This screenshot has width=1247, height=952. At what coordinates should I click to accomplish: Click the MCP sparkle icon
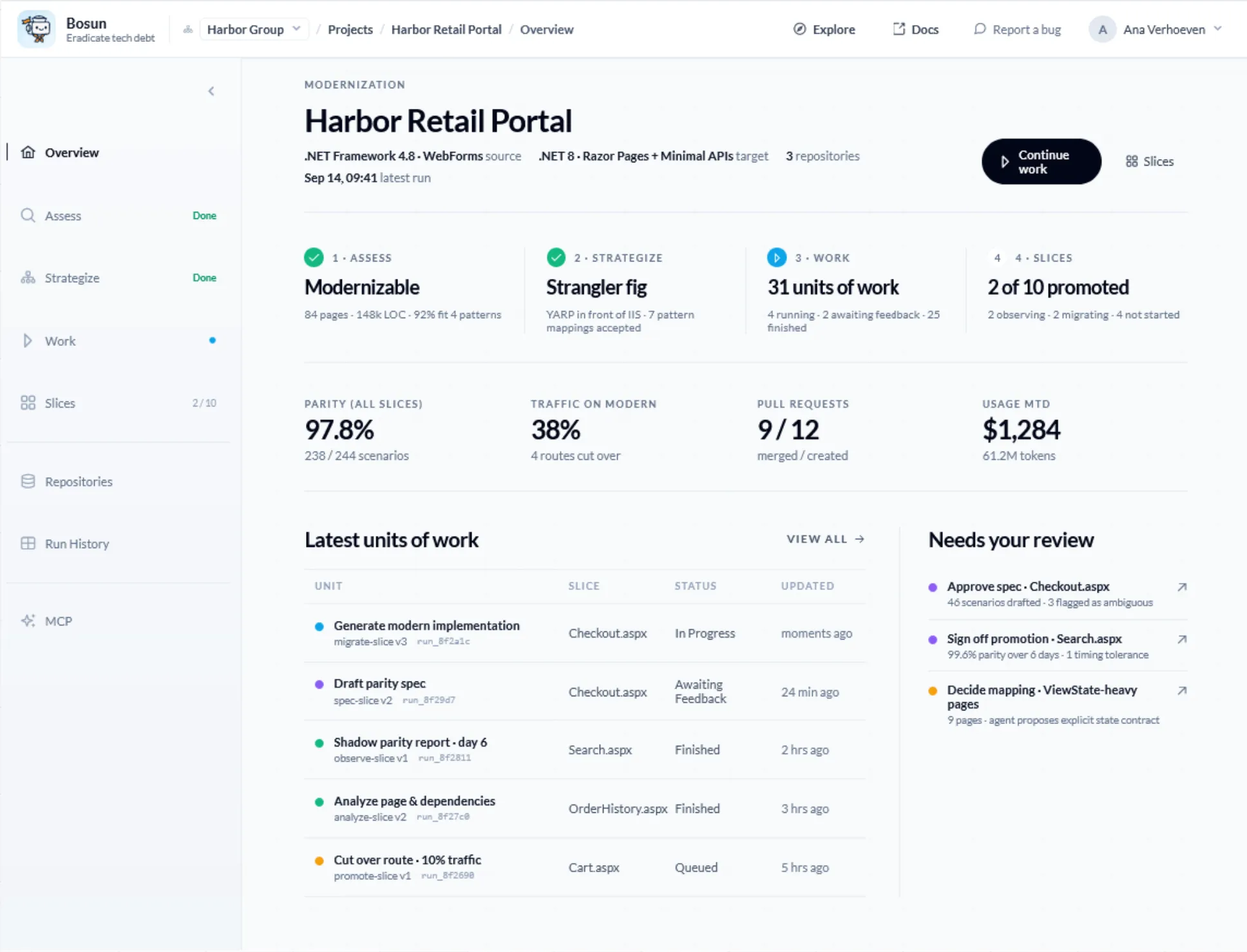pos(28,620)
